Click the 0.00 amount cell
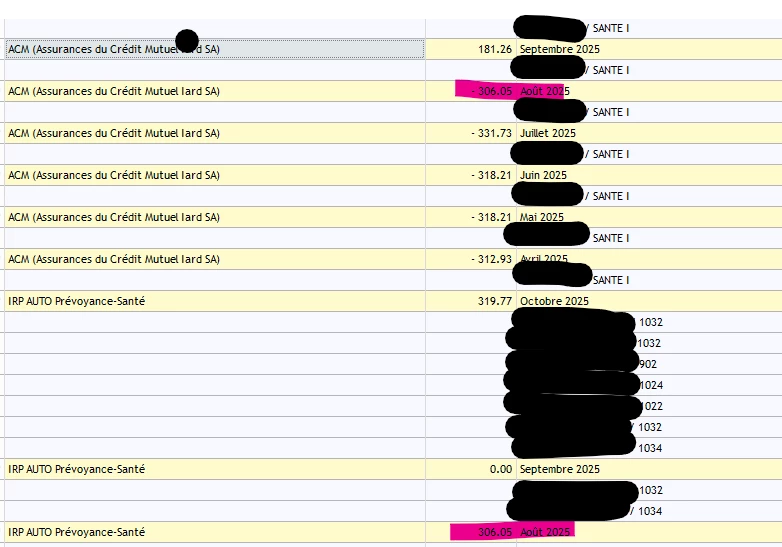The width and height of the screenshot is (782, 547). [471, 469]
